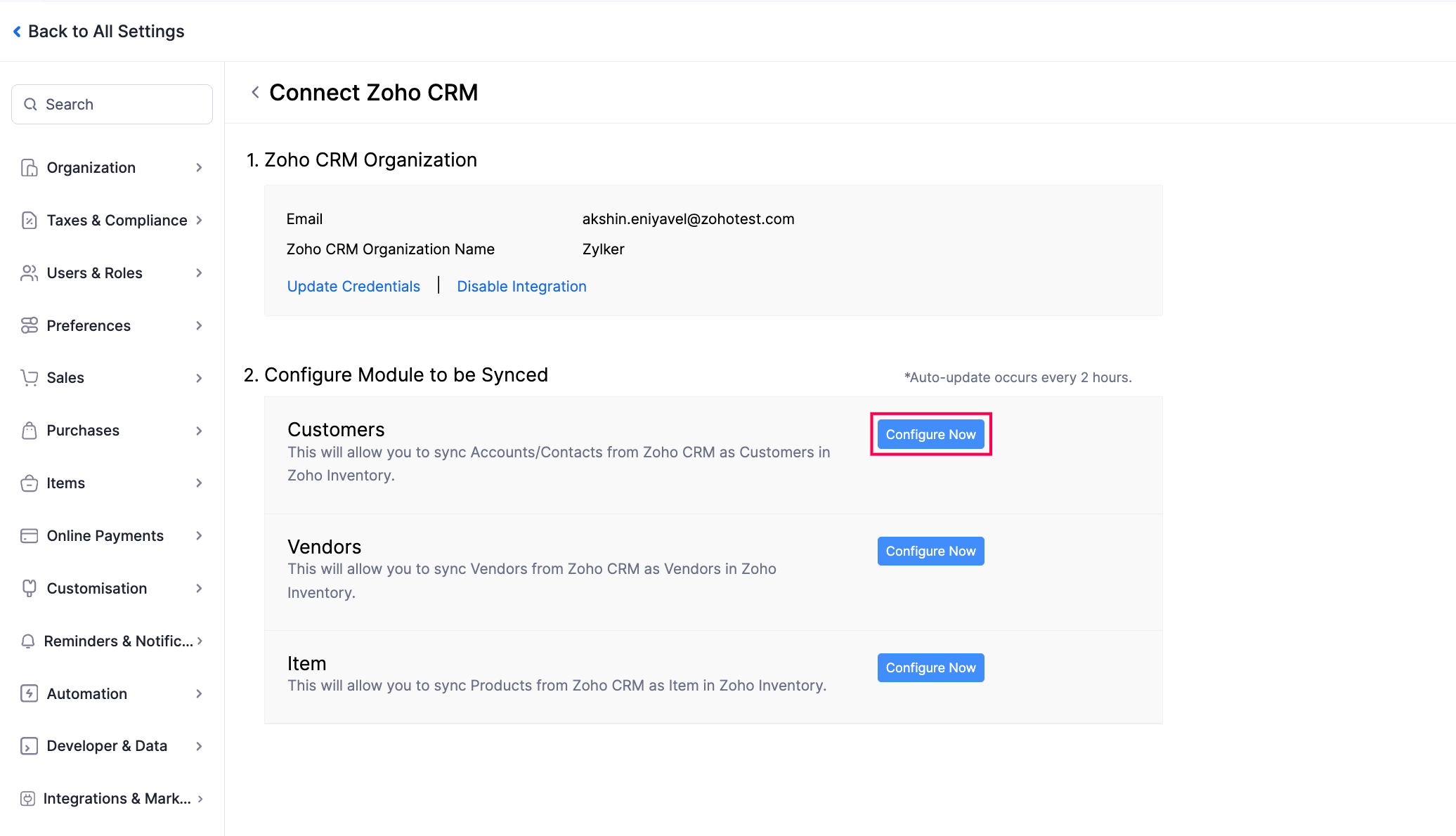The height and width of the screenshot is (836, 1456).
Task: Configure Customers module sync now
Action: [930, 435]
